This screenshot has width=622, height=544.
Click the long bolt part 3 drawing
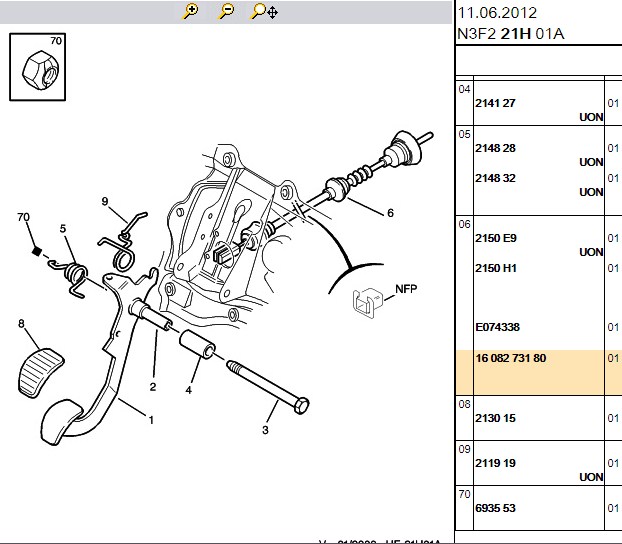(268, 387)
